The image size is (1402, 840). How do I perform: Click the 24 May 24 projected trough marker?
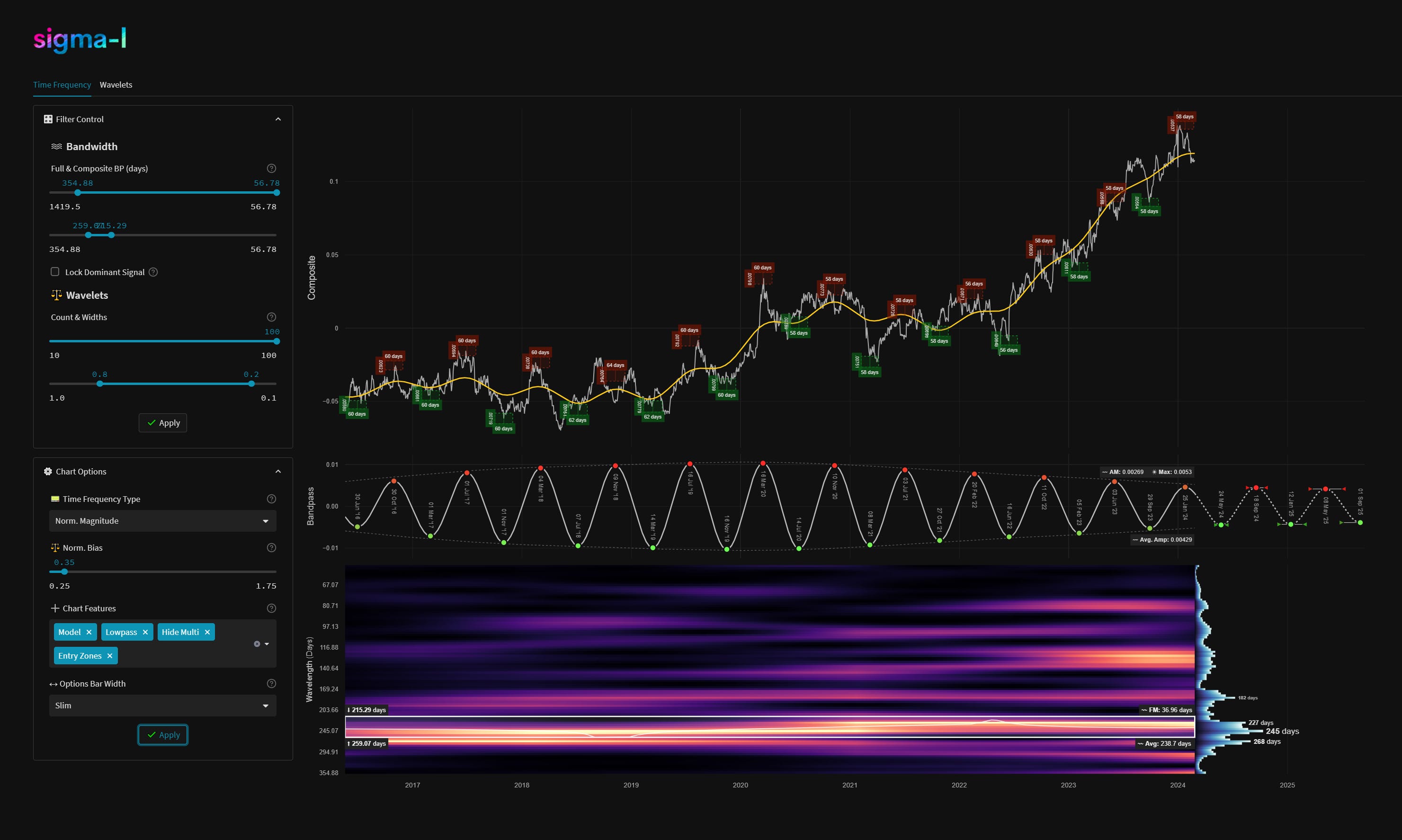[1221, 525]
